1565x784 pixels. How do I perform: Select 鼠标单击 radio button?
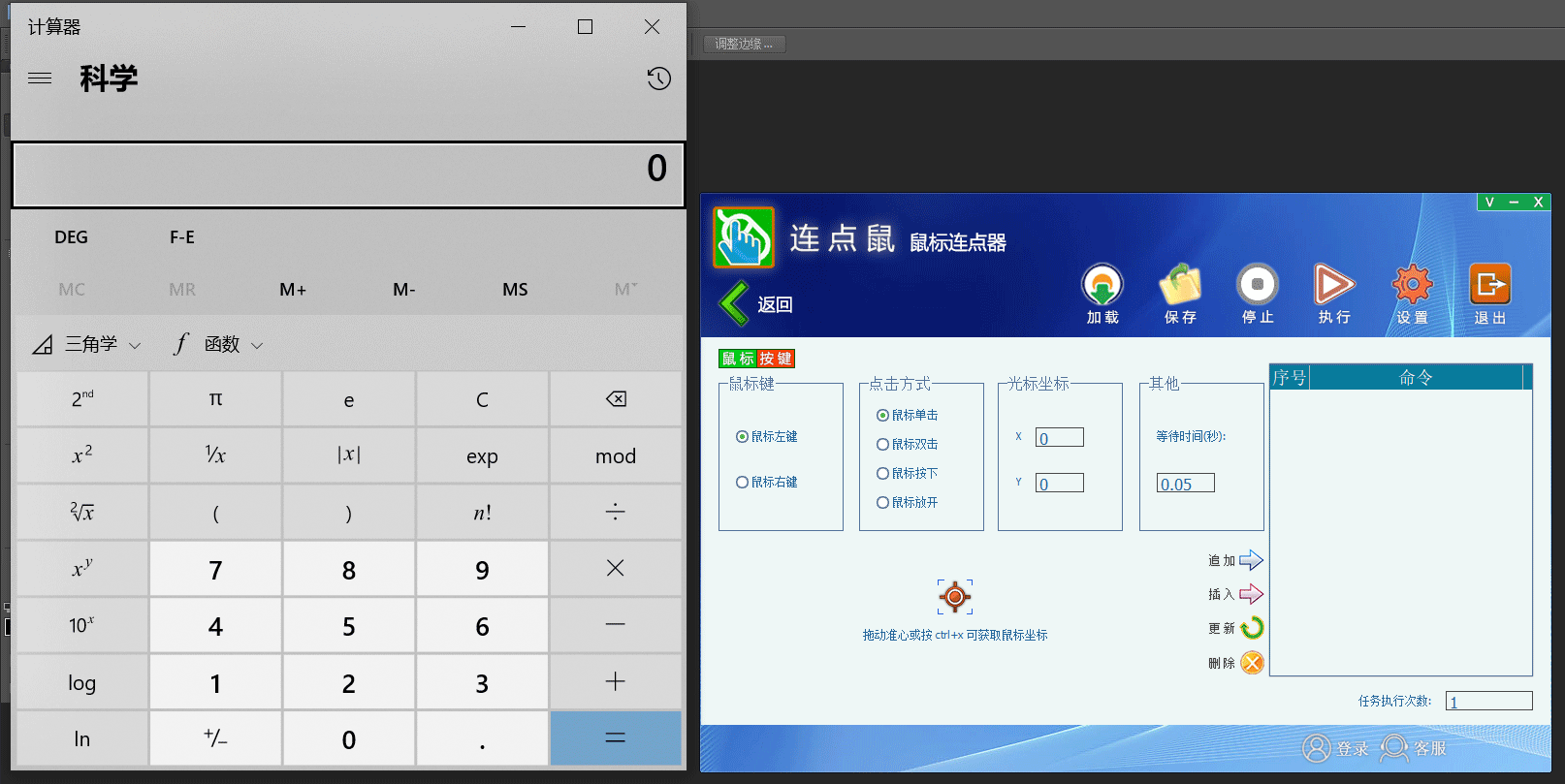[882, 416]
